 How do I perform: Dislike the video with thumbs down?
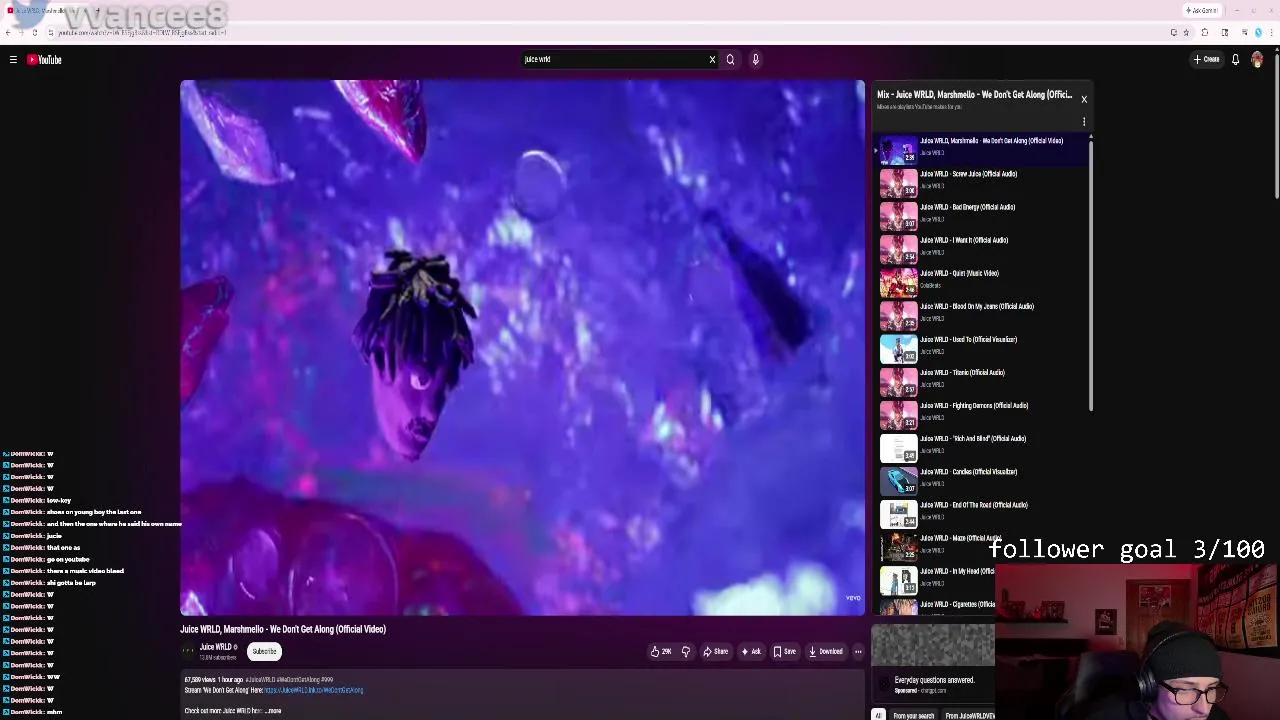coord(685,652)
